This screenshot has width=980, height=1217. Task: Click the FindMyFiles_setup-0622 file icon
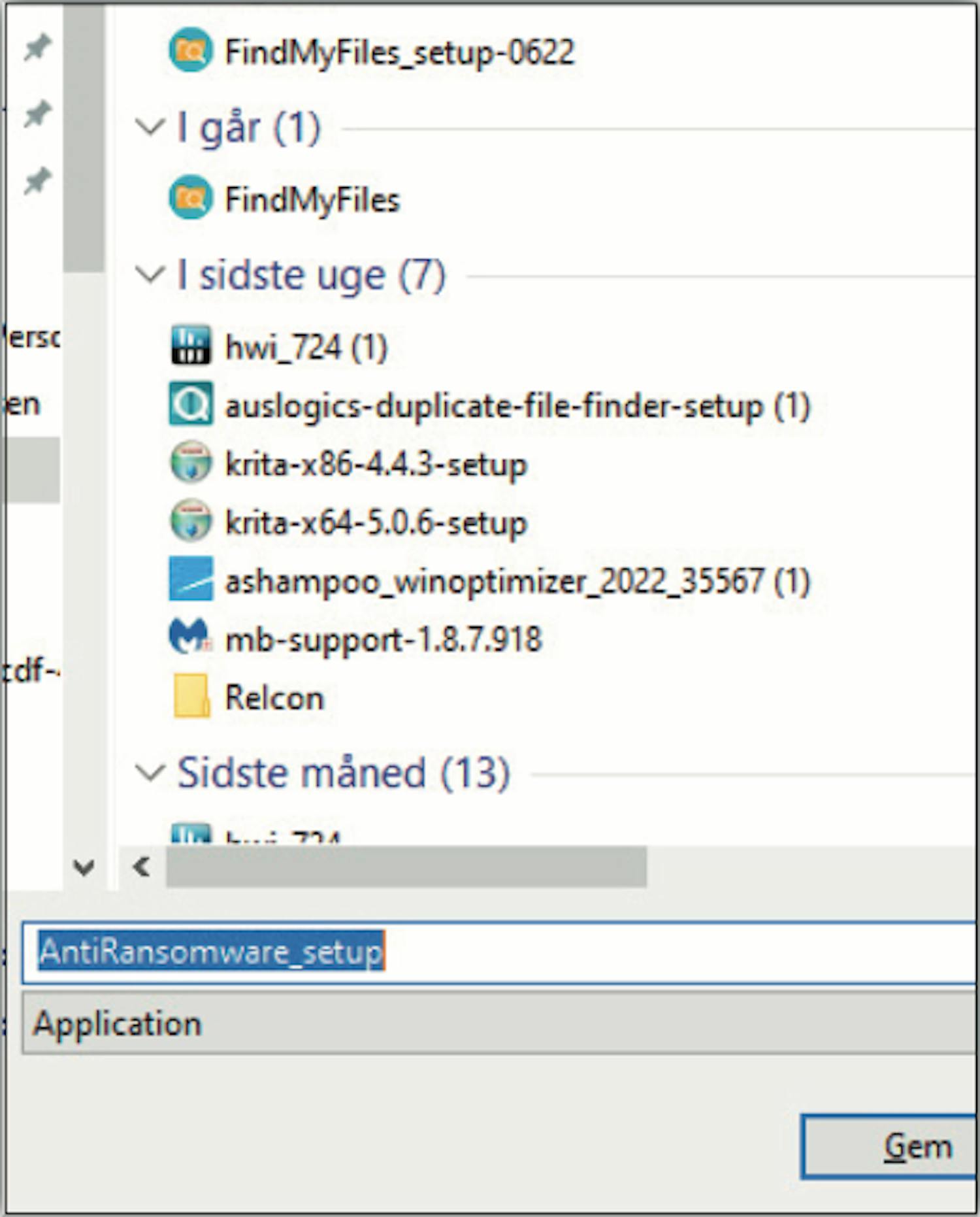pyautogui.click(x=190, y=51)
